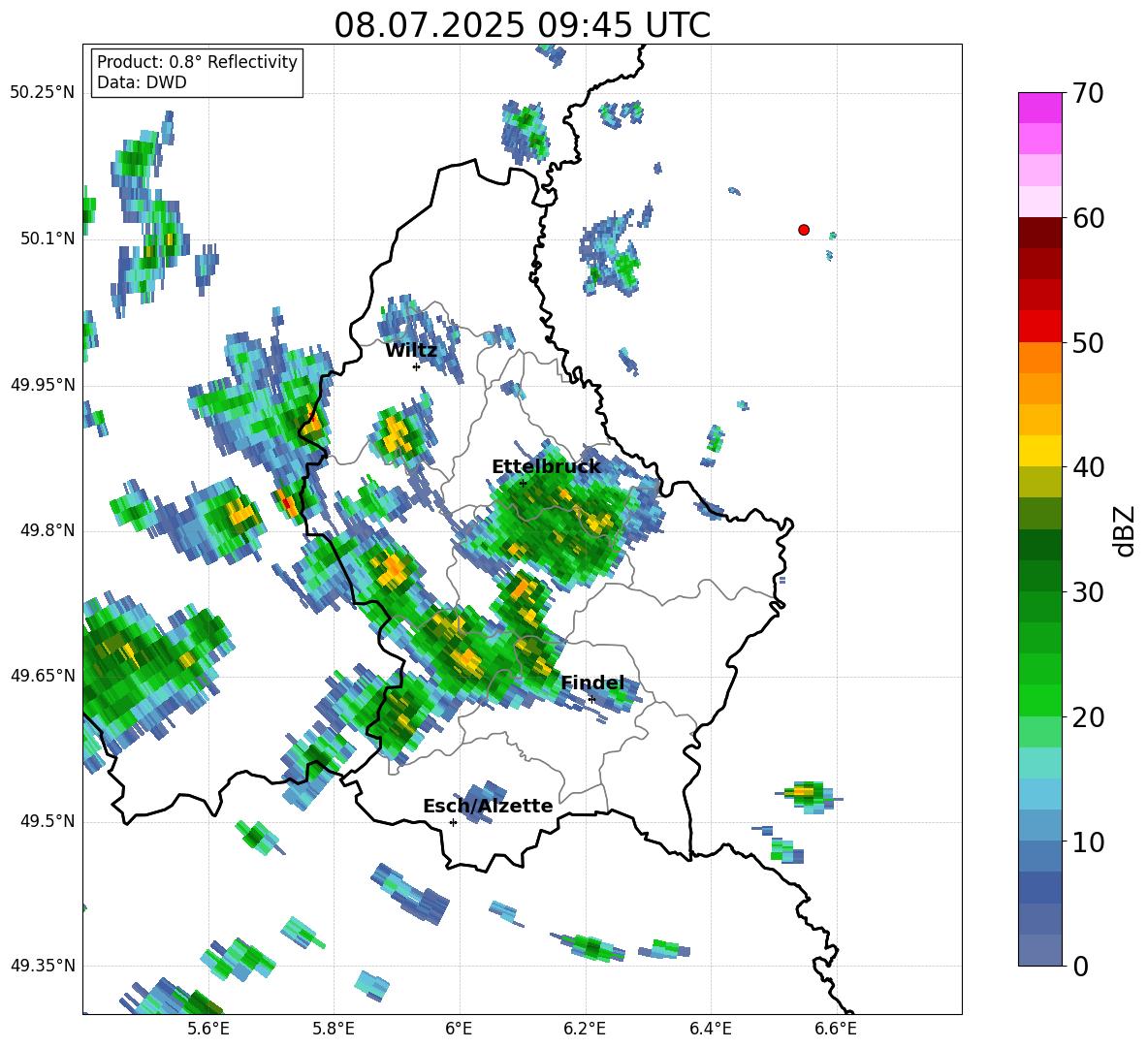This screenshot has height=1048, width=1148.
Task: Click the 6.4°E longitude label
Action: 710,1029
